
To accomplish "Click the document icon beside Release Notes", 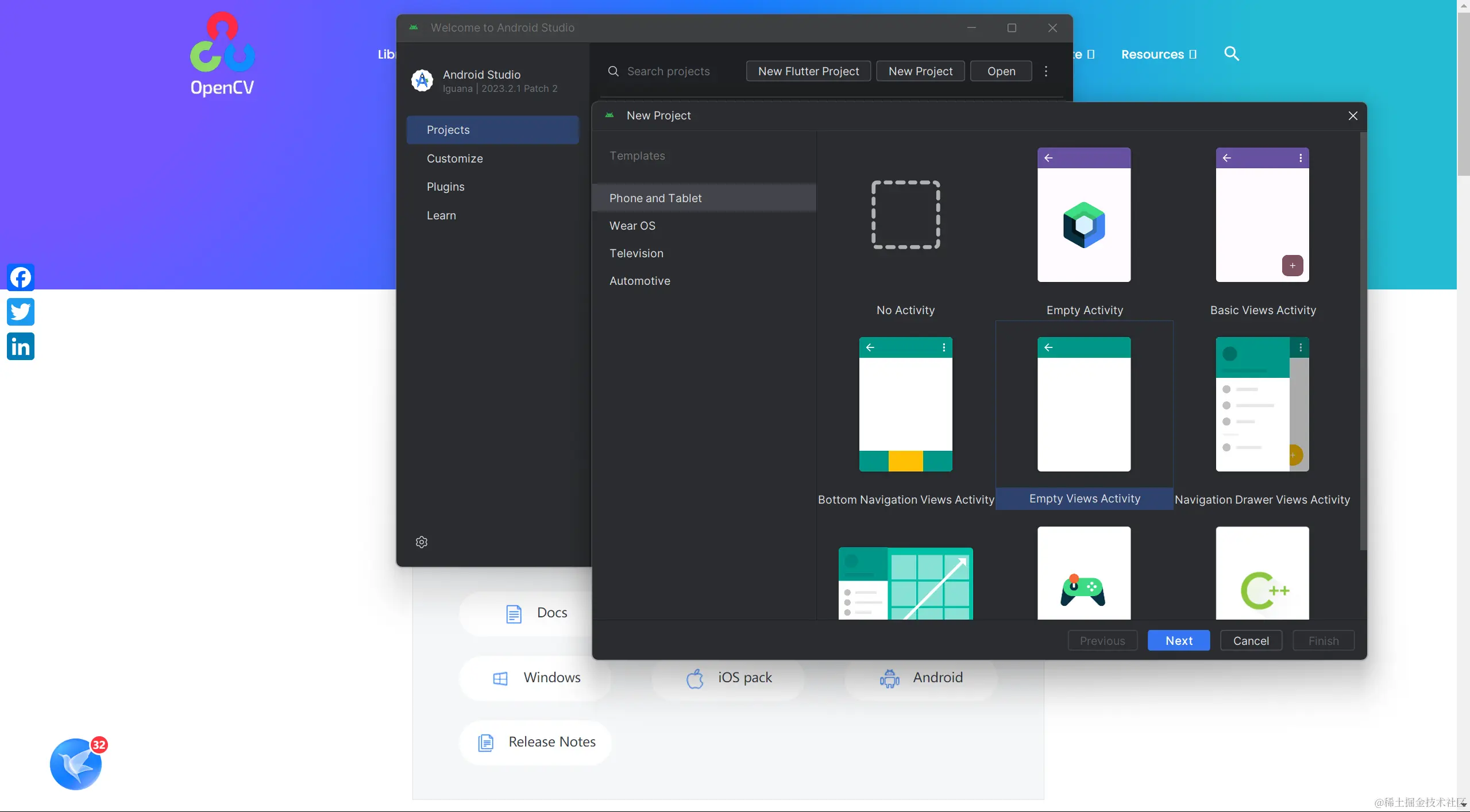I will click(485, 743).
